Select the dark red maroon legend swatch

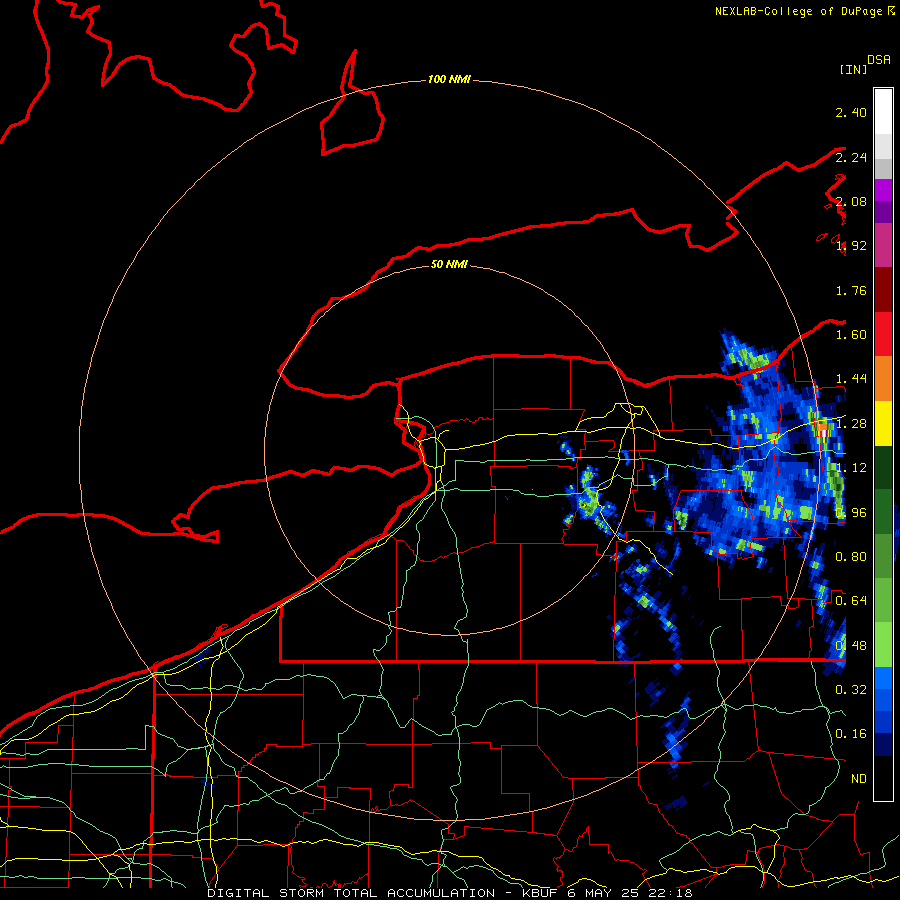pos(883,290)
